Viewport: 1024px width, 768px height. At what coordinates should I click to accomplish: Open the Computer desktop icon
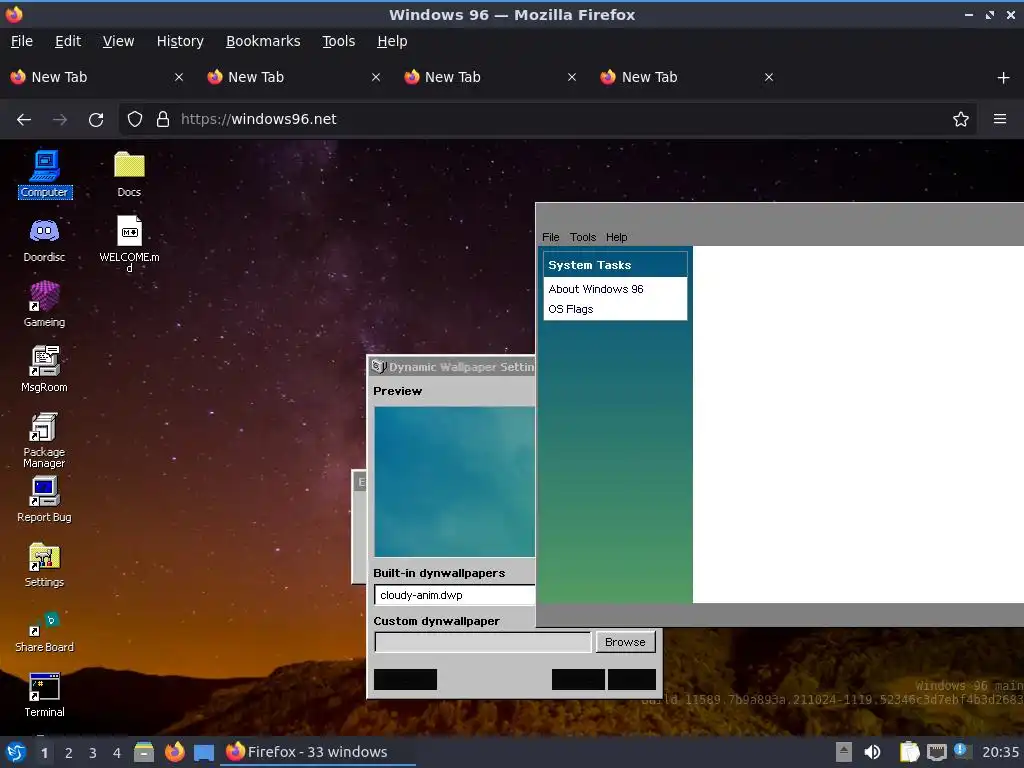coord(44,174)
